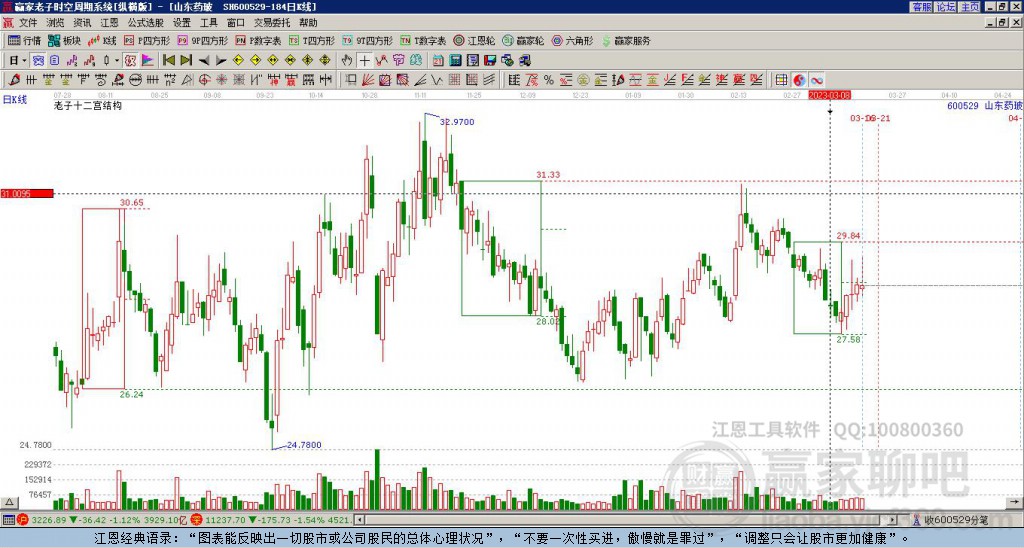Click the up-triangle button beside volume
Viewport: 1024px width, 548px height.
pyautogui.click(x=9, y=502)
